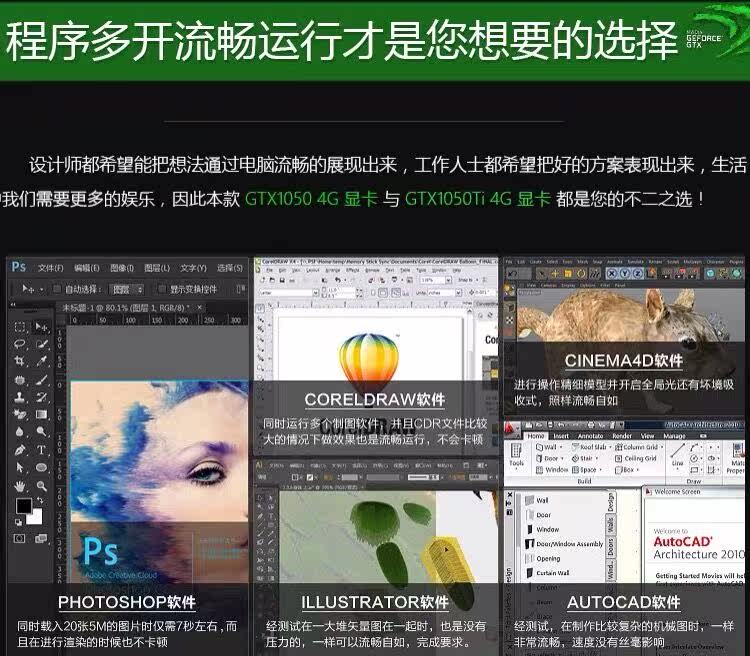The width and height of the screenshot is (750, 656).
Task: Switch to AutoCAD Annotate ribbon tab
Action: pos(590,436)
